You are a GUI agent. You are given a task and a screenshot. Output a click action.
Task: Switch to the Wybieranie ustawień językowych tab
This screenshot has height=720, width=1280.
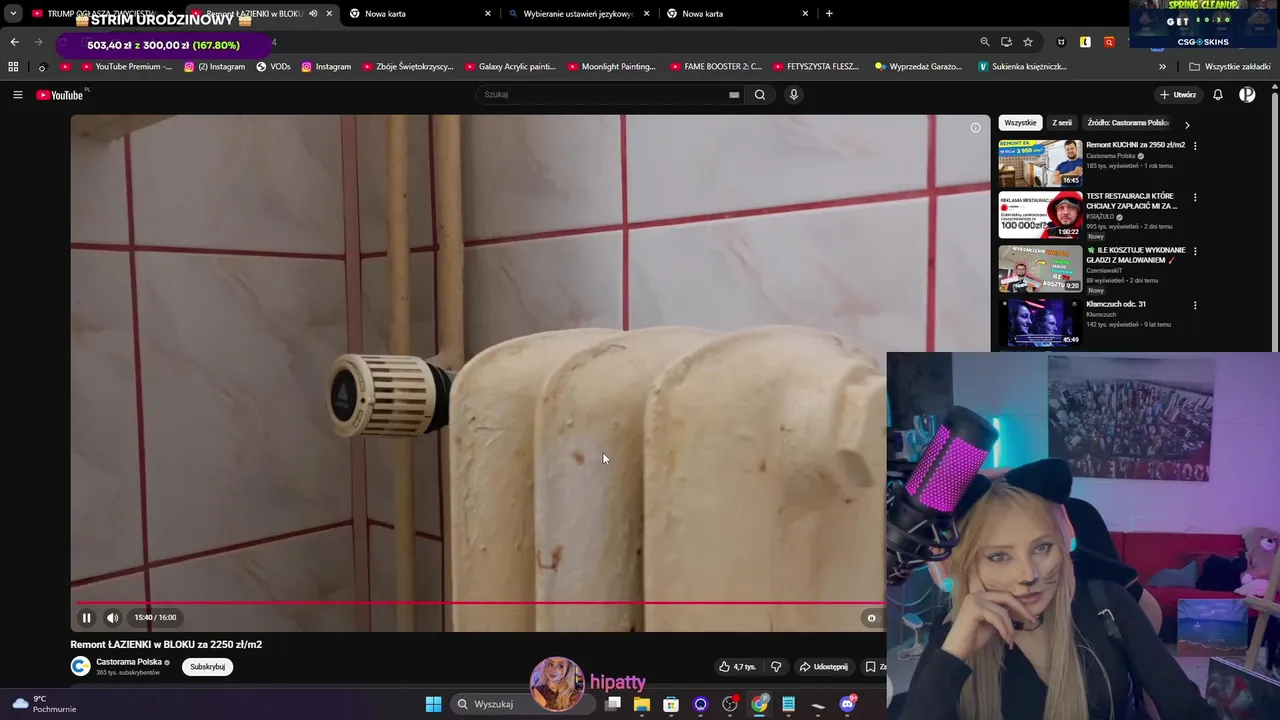coord(579,14)
